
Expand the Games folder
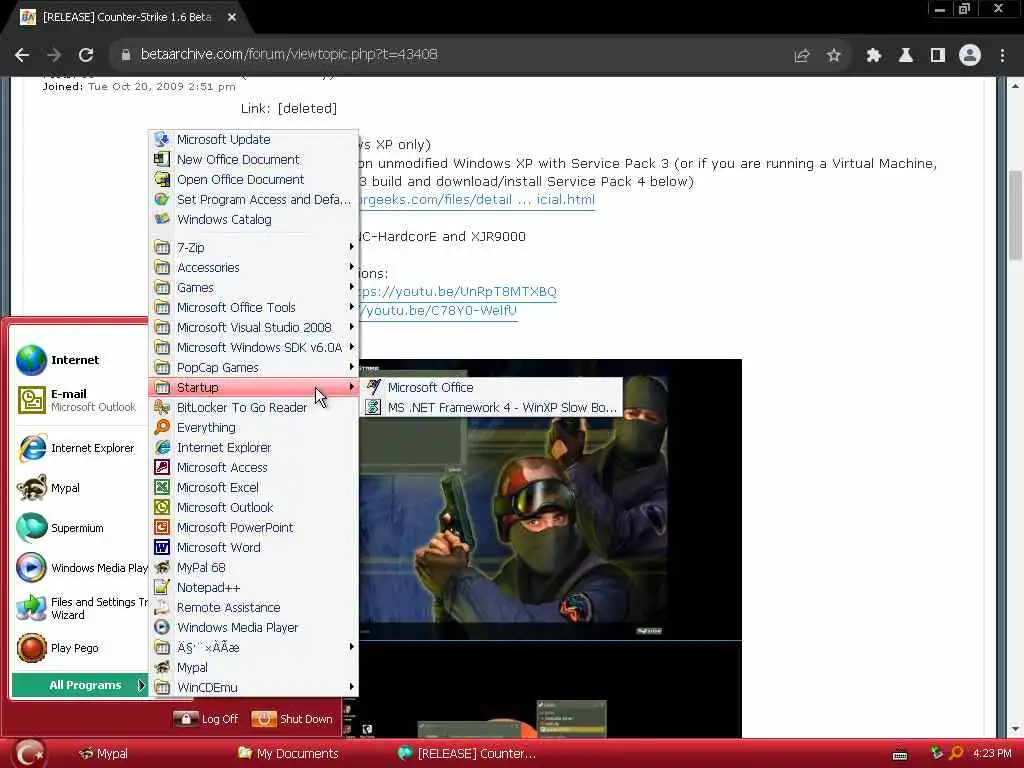point(254,287)
